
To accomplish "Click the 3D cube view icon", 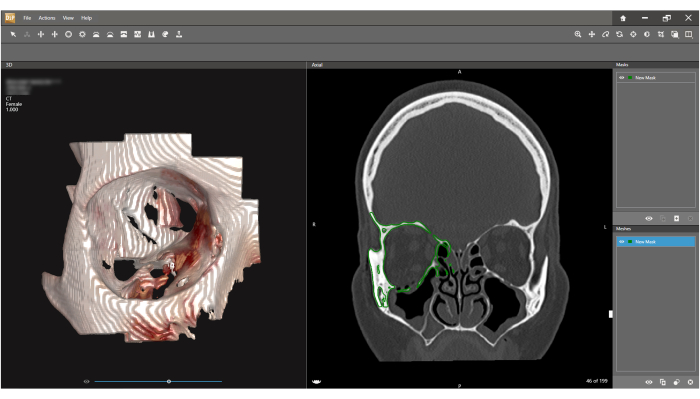I will click(675, 34).
